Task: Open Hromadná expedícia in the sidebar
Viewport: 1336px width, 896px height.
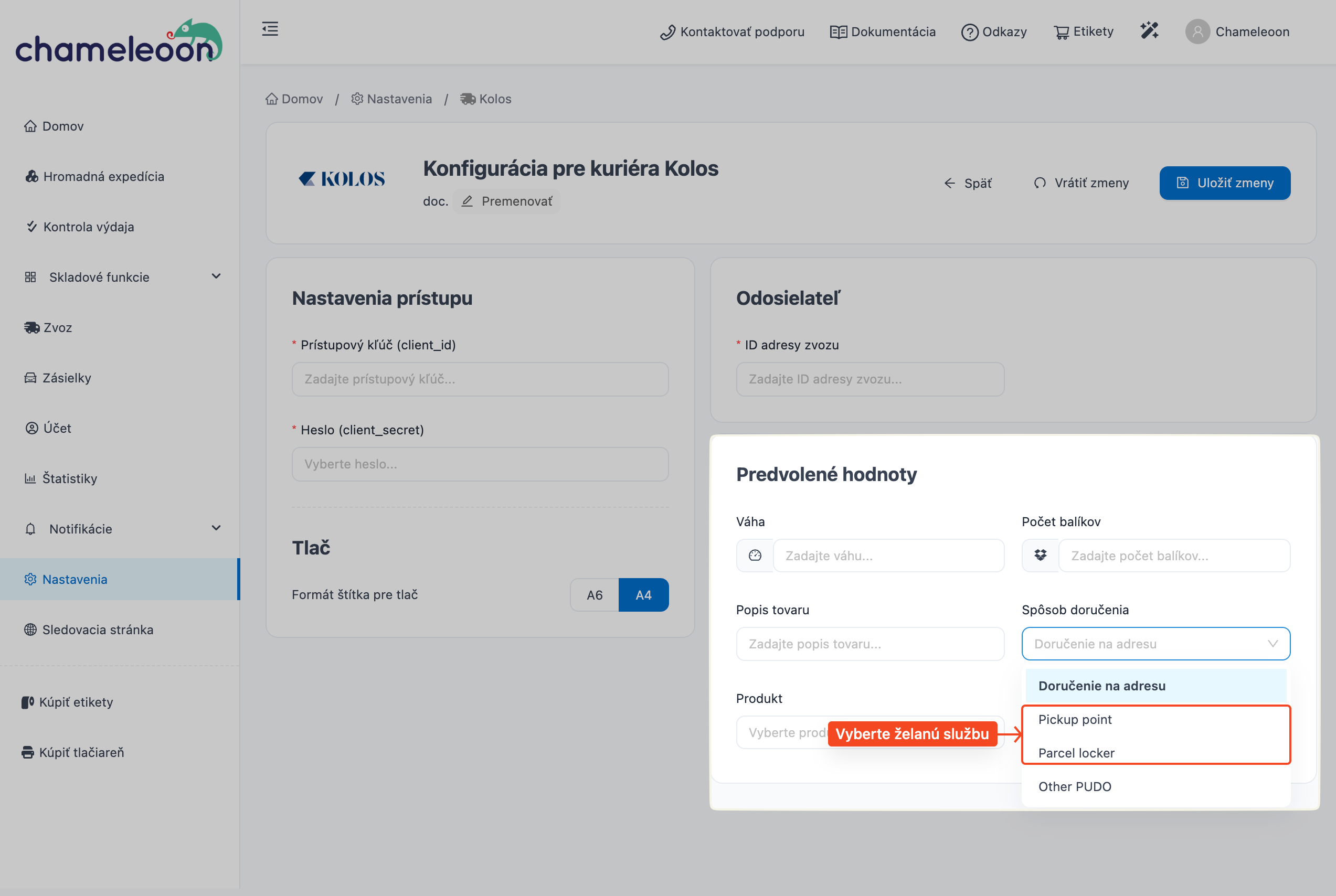Action: pos(103,177)
